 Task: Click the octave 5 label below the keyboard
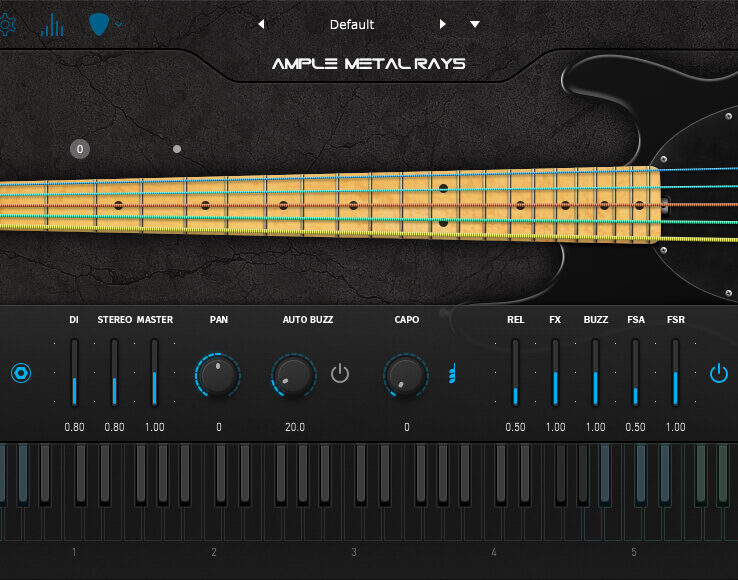click(634, 552)
